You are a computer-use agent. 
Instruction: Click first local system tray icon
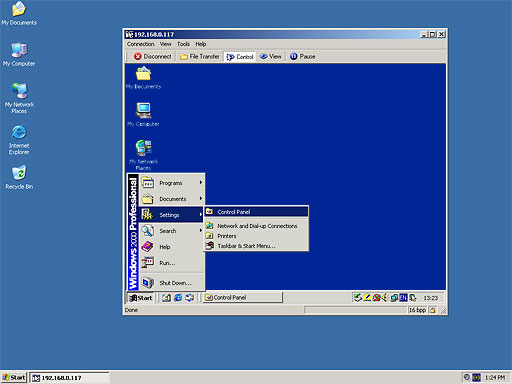click(x=467, y=377)
